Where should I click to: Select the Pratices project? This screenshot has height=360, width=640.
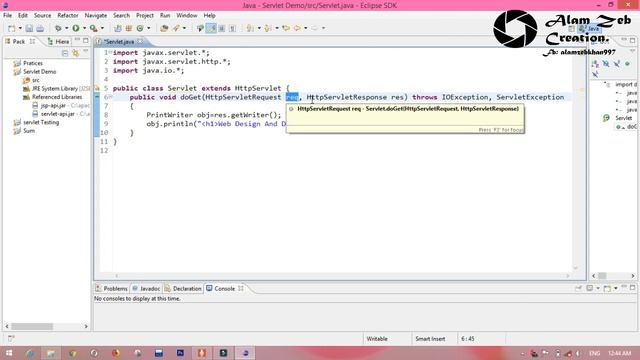pyautogui.click(x=28, y=63)
